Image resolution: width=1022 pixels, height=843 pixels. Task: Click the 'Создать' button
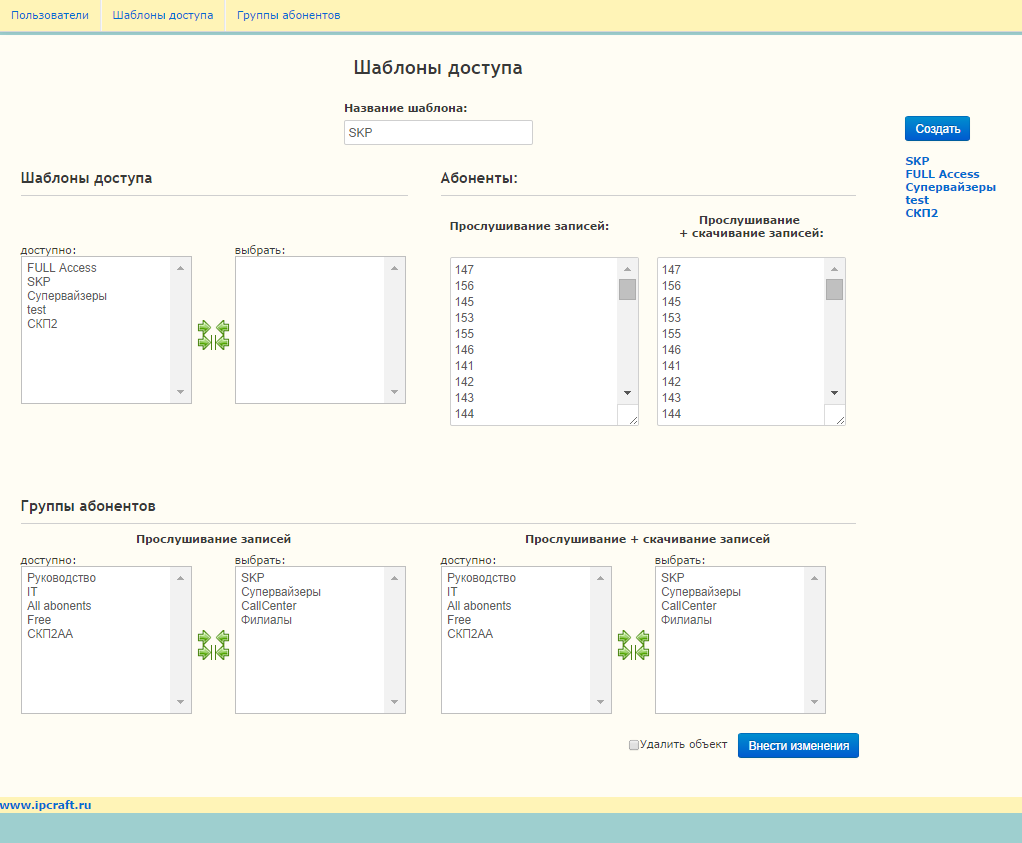[x=937, y=128]
